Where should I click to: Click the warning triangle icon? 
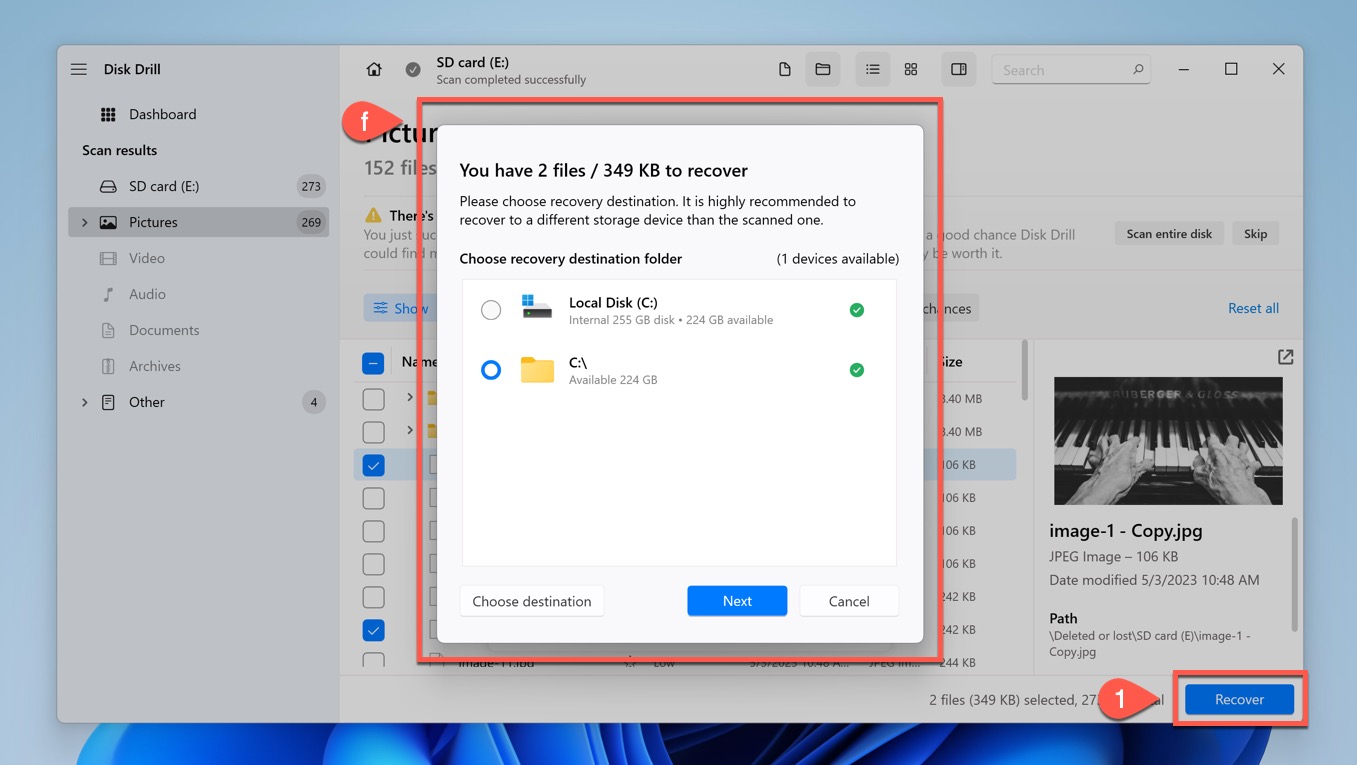click(x=373, y=215)
